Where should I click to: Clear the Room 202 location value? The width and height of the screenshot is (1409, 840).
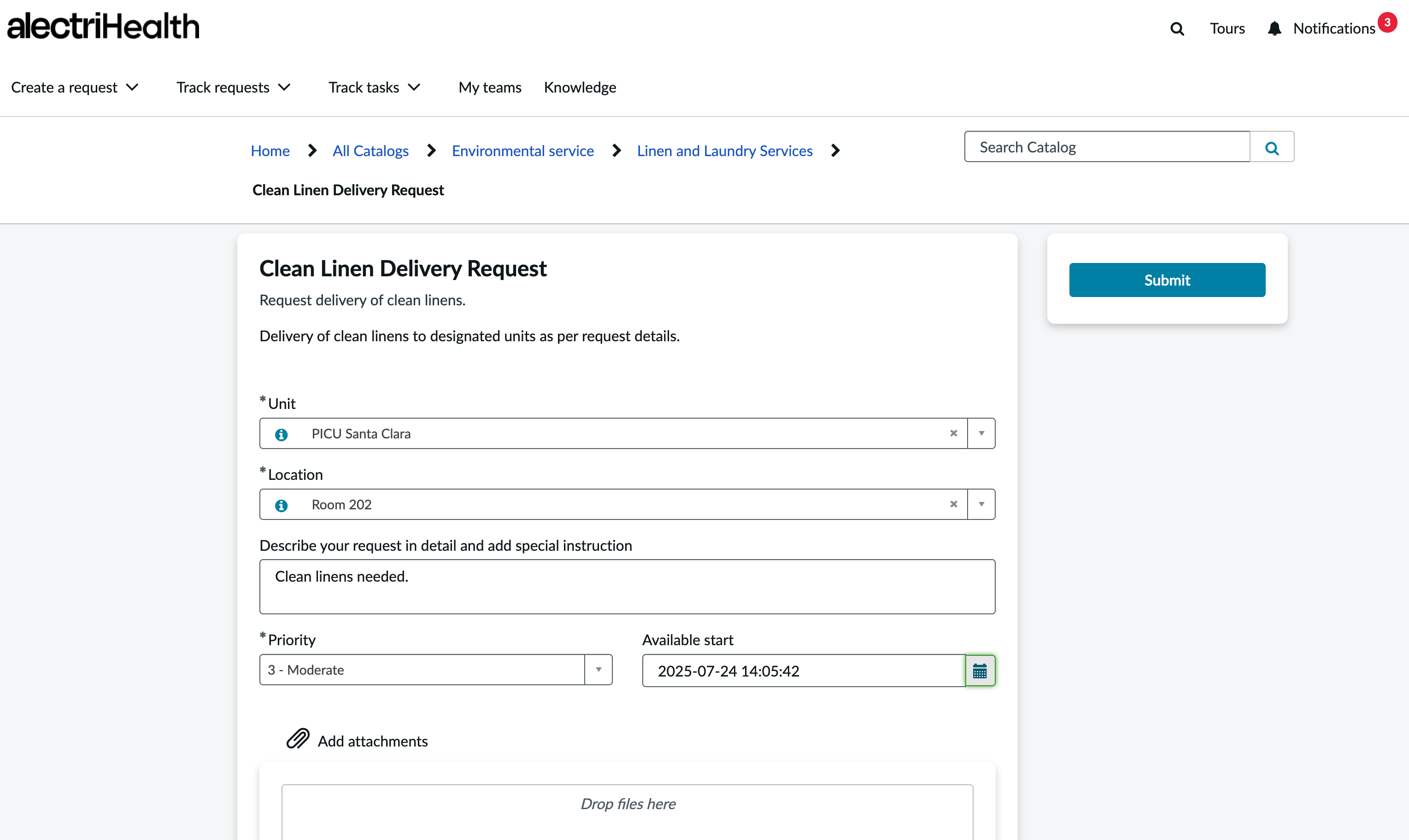pos(954,504)
